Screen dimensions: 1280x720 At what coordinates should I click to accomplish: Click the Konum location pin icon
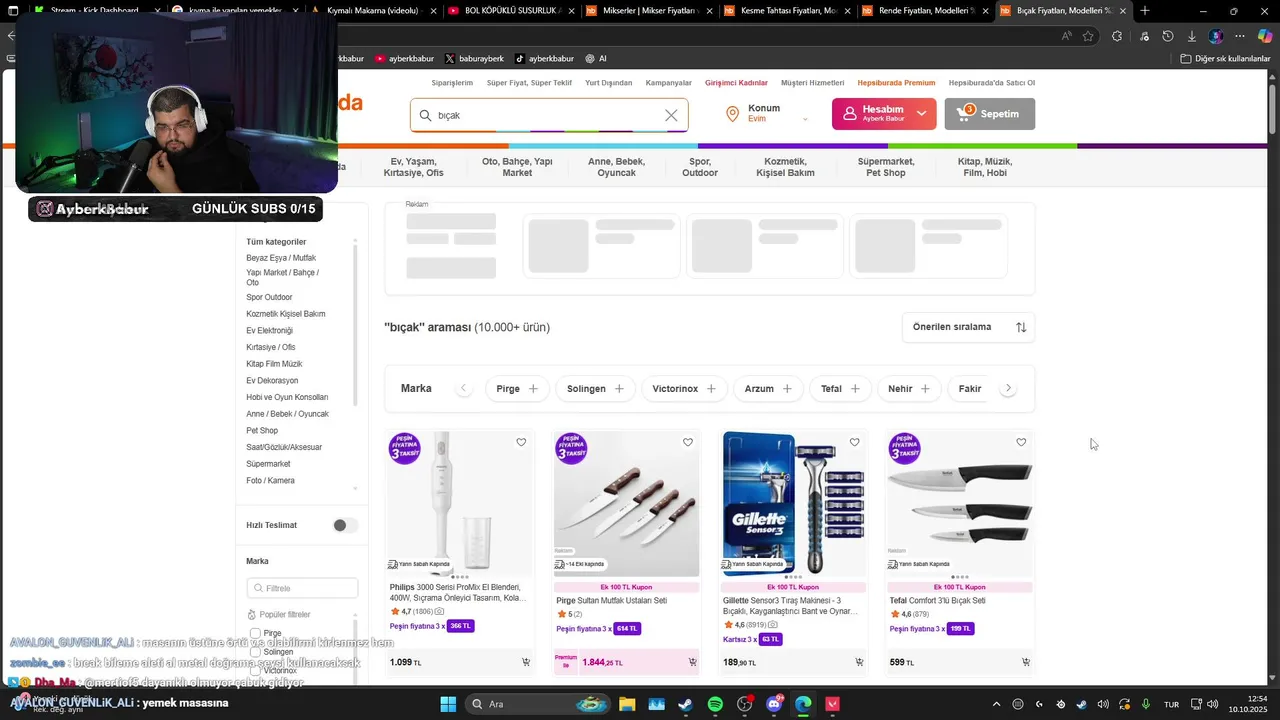pyautogui.click(x=732, y=114)
